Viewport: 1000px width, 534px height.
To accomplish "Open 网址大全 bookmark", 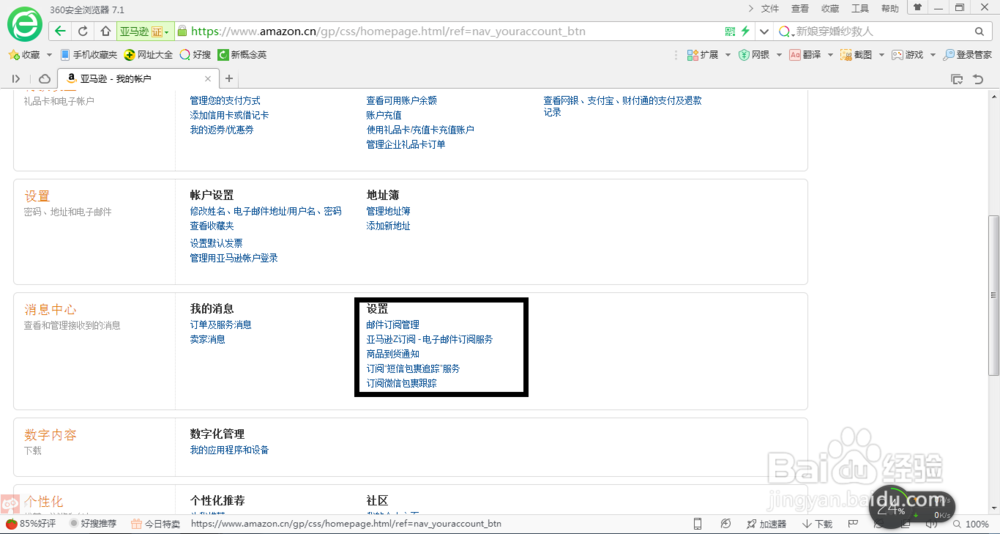I will tap(149, 55).
